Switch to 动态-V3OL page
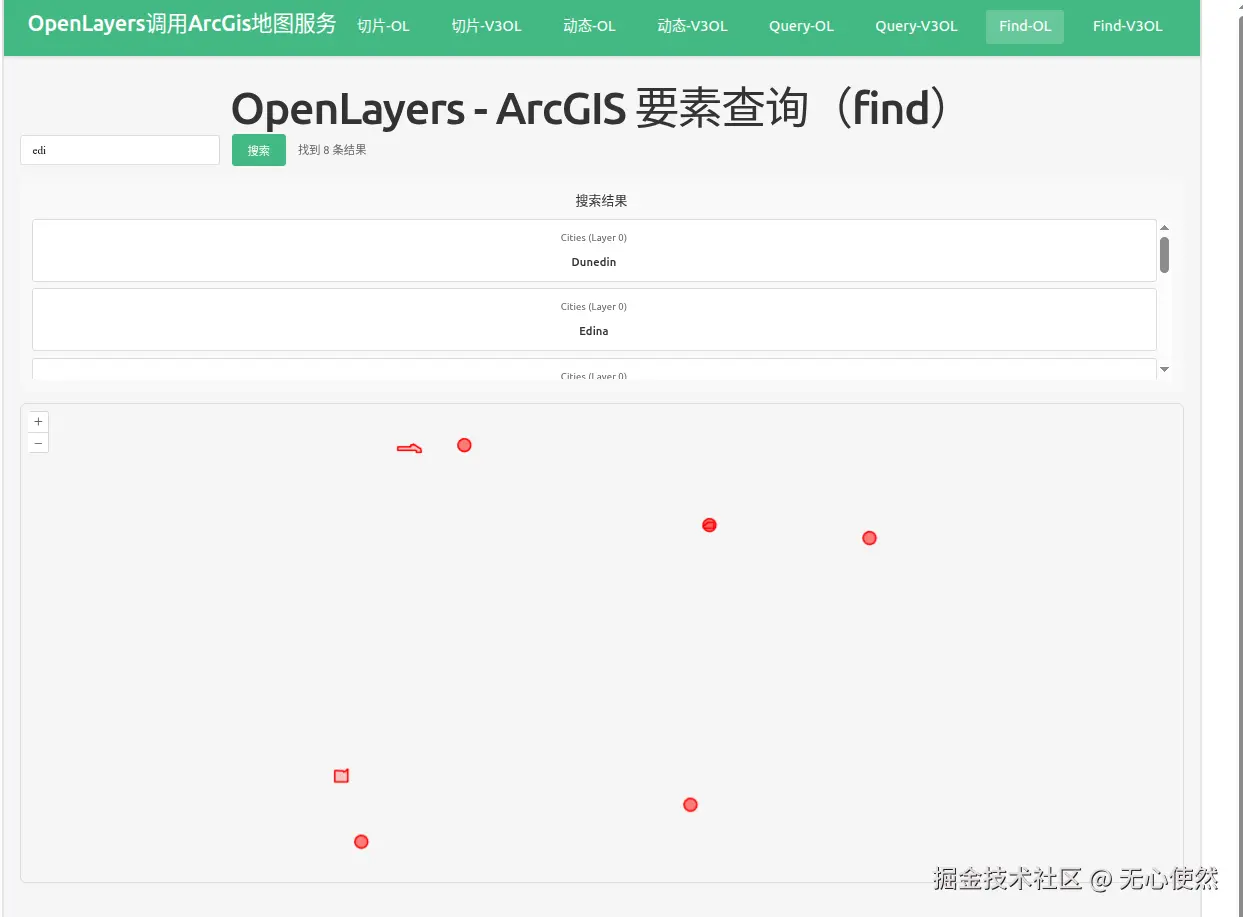 (692, 26)
